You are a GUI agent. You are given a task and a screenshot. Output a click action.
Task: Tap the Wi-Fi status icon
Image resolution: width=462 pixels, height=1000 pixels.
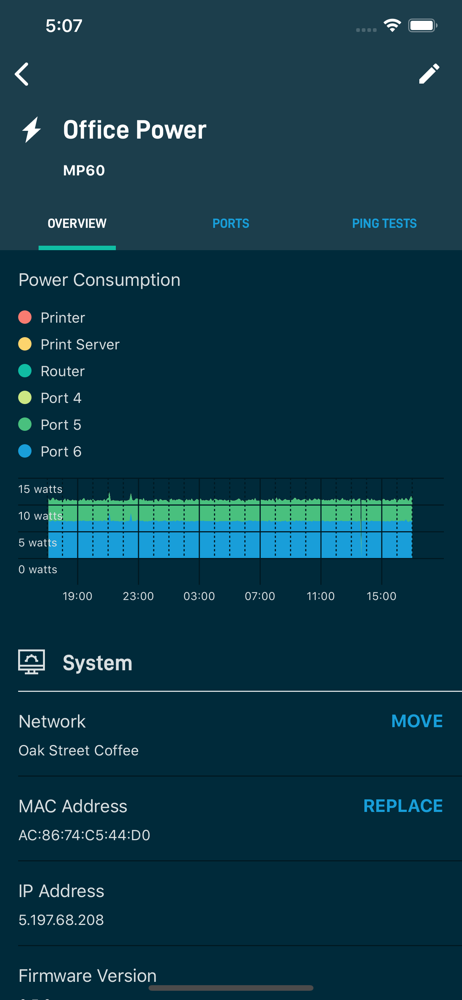(392, 26)
